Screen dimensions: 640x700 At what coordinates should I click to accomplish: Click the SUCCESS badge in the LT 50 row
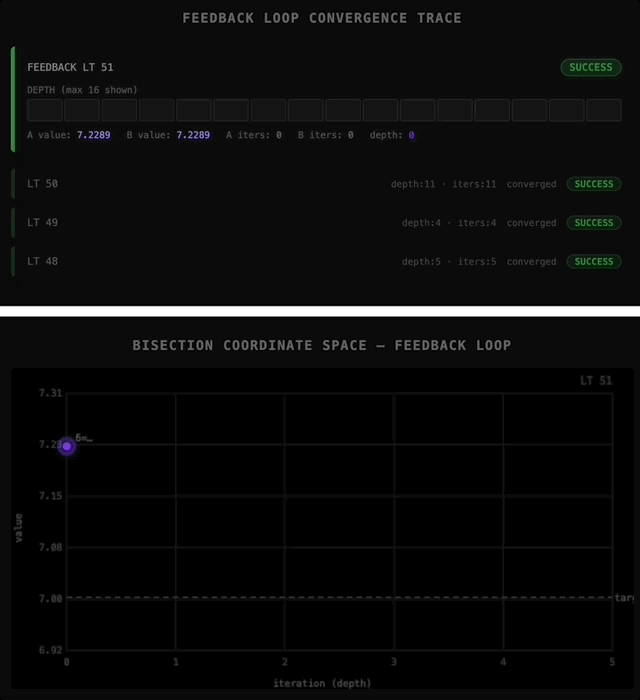[x=594, y=184]
